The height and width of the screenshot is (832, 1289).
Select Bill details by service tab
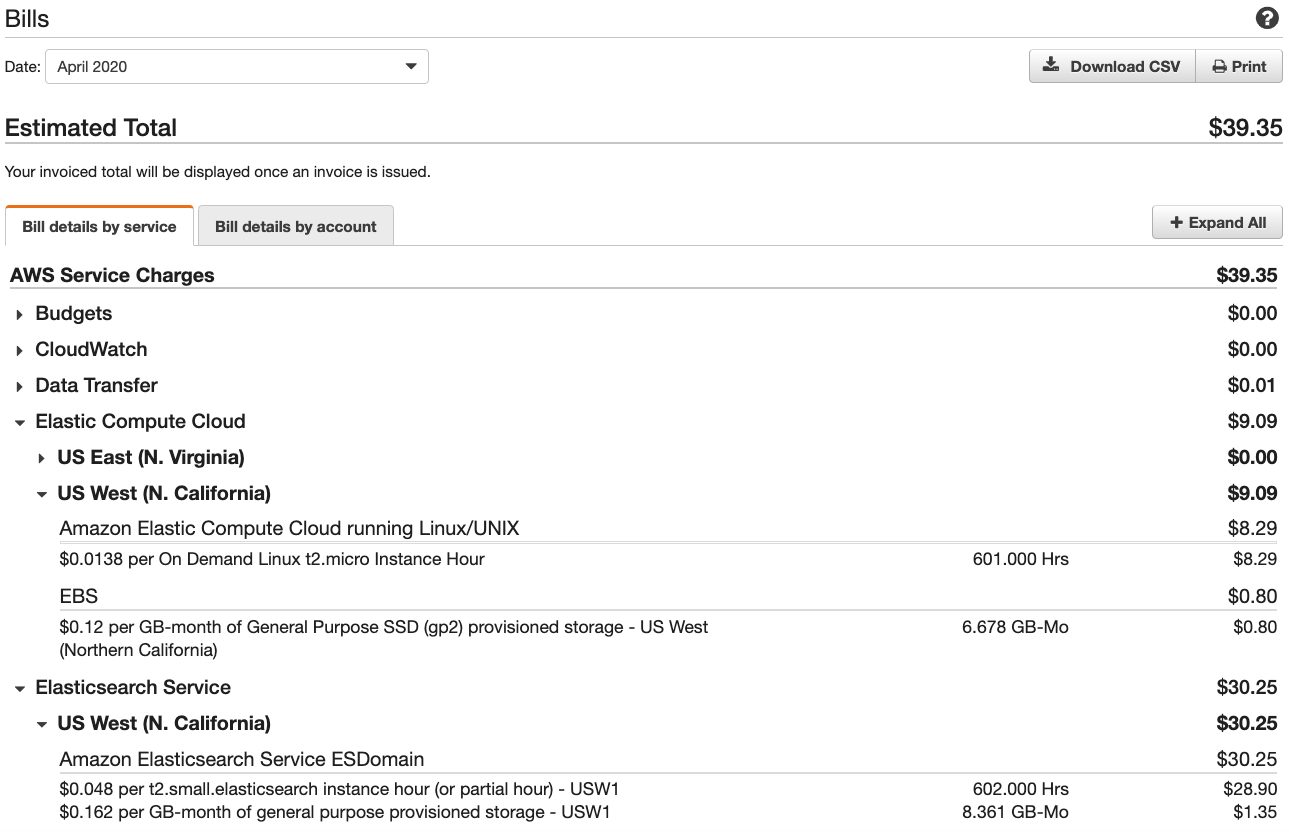99,227
